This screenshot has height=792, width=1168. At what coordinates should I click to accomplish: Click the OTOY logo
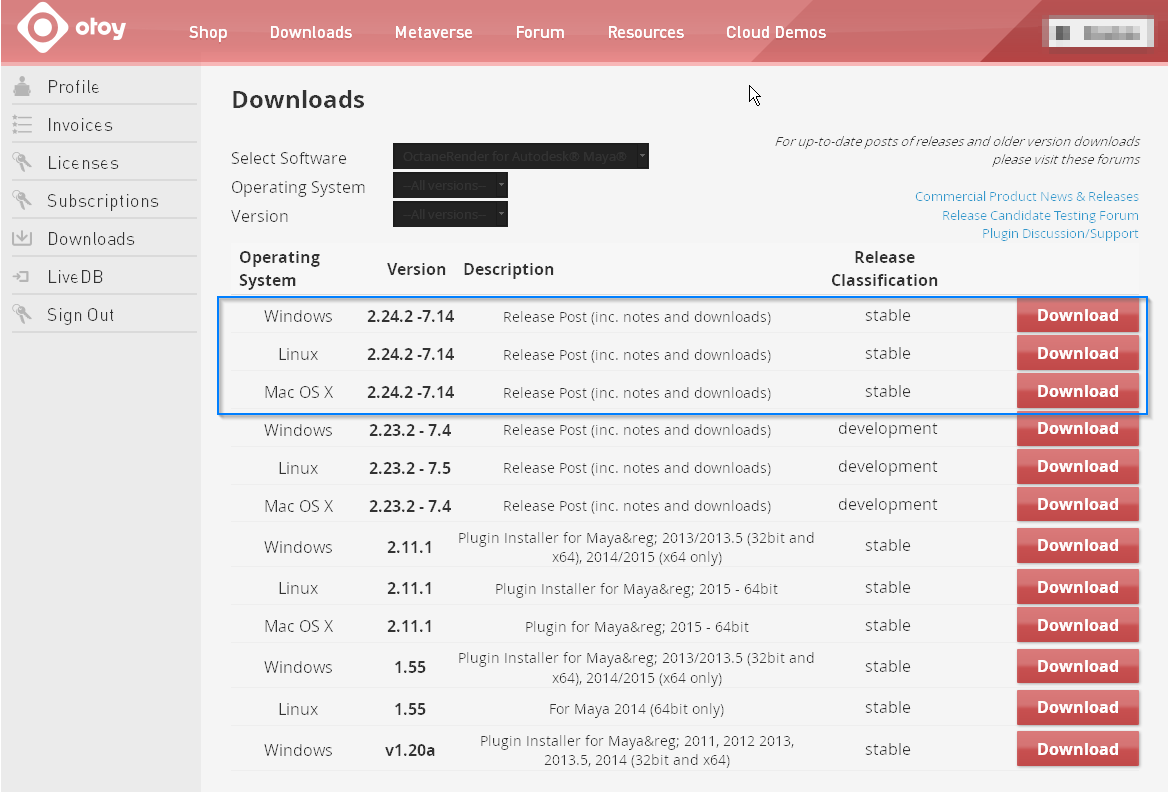72,28
